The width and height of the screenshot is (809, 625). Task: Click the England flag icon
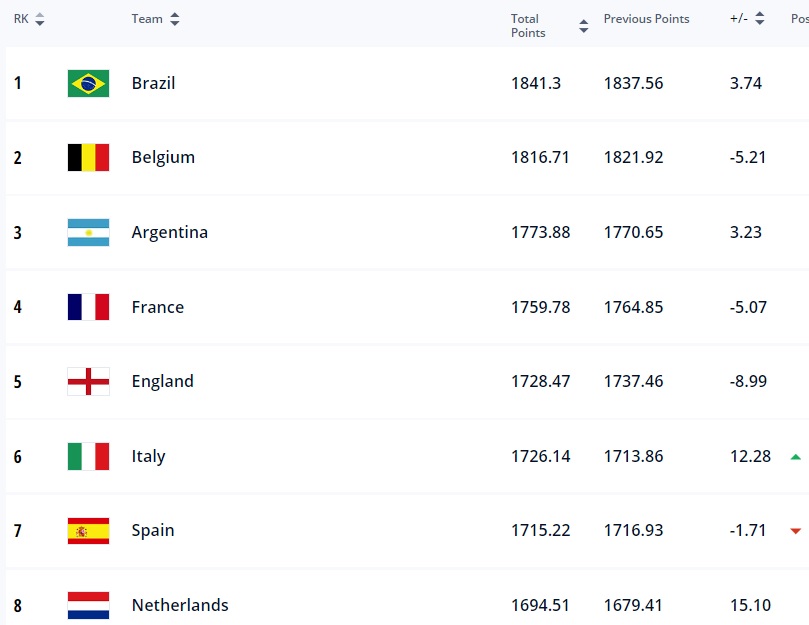pyautogui.click(x=88, y=381)
